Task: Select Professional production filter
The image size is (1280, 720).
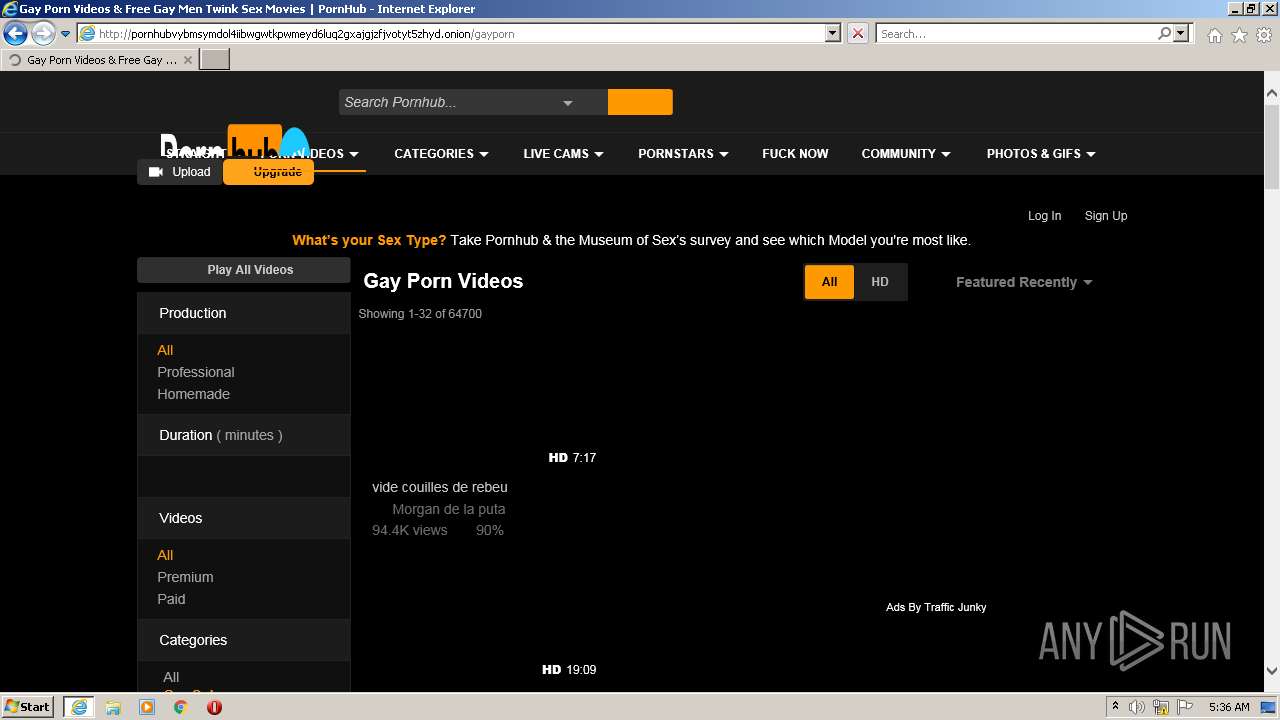Action: 196,372
